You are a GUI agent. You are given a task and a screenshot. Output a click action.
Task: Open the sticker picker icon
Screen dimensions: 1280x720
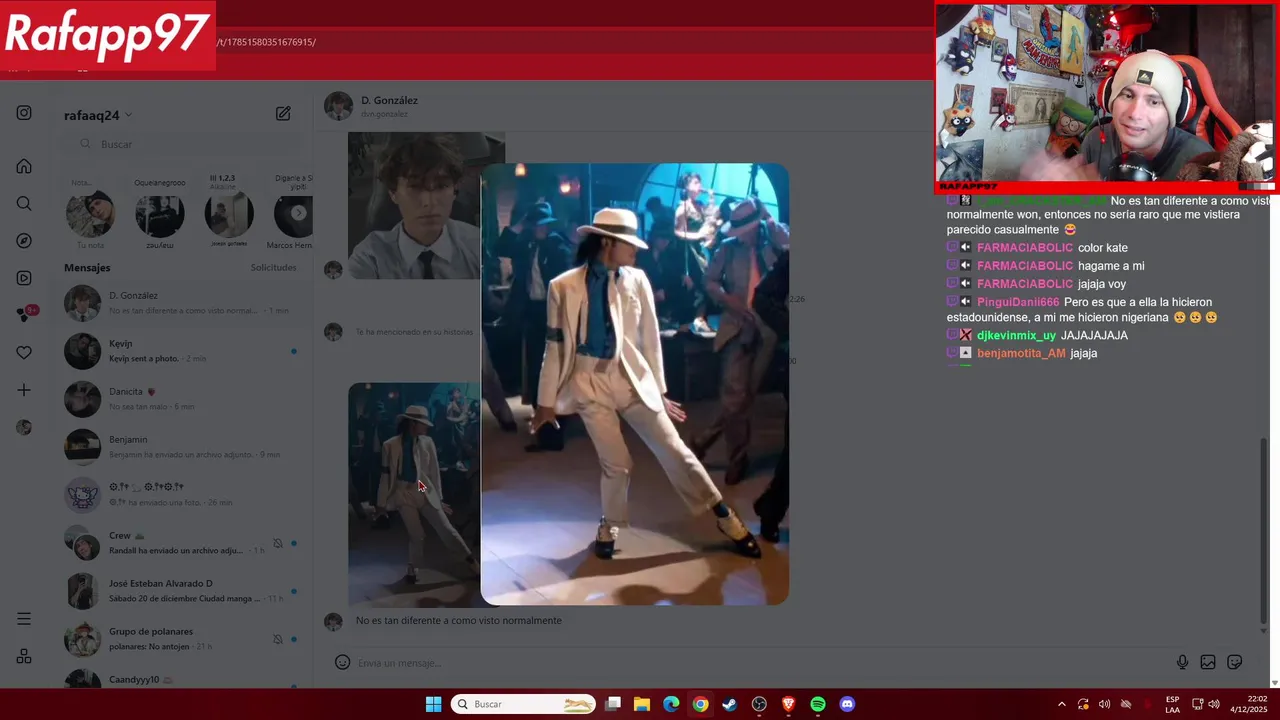pyautogui.click(x=1235, y=662)
